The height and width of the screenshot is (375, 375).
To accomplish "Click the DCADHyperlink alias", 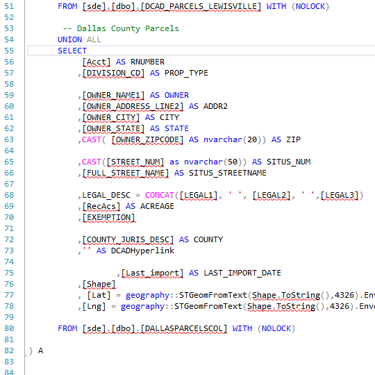I will (142, 251).
